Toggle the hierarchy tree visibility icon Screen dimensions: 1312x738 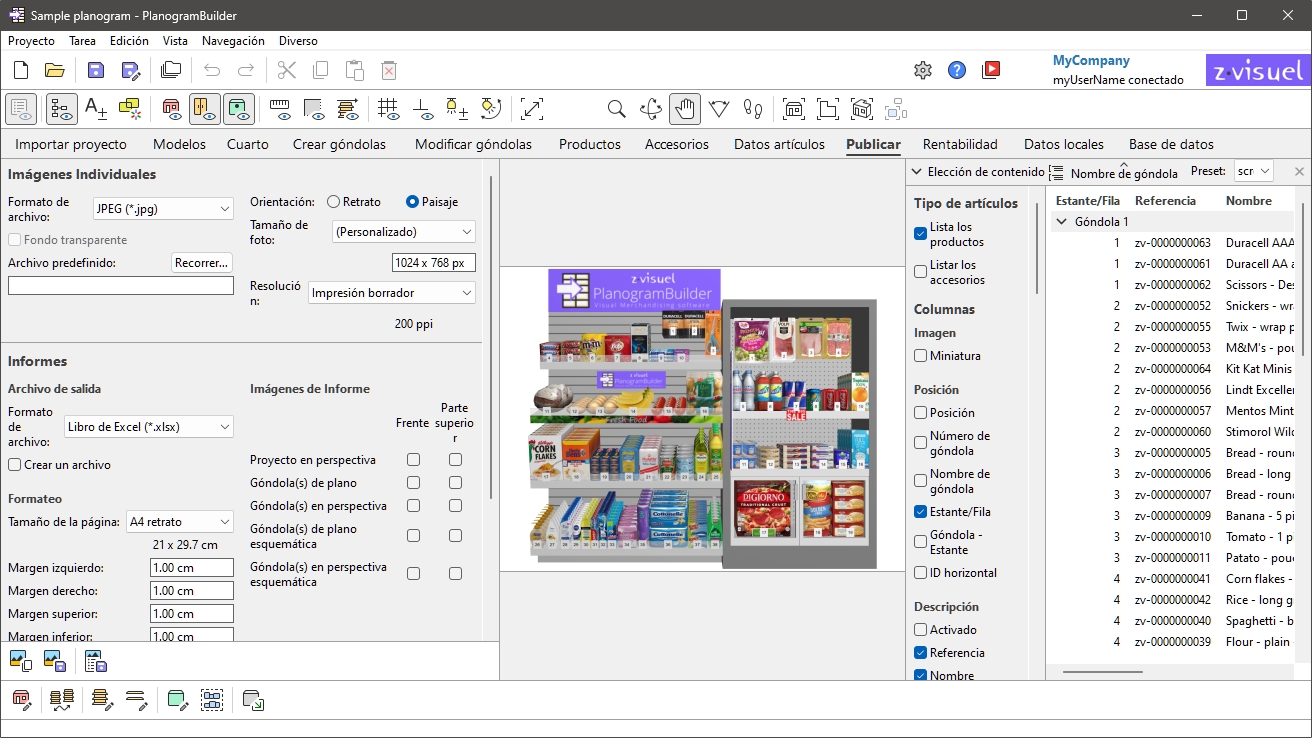pyautogui.click(x=62, y=108)
